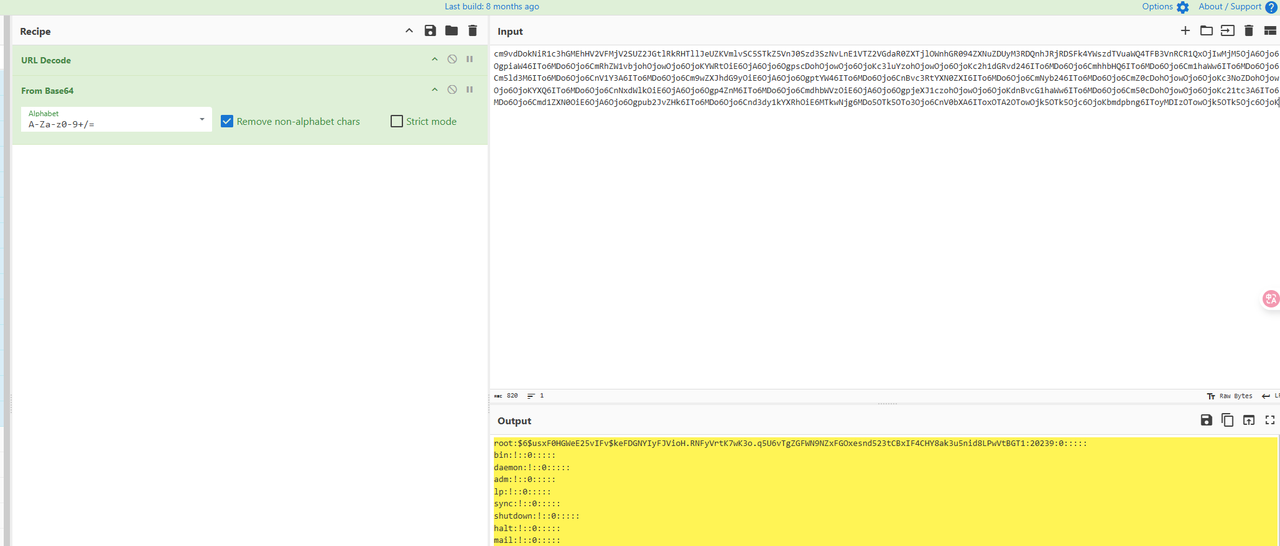Open a file as input
1280x546 pixels.
coord(1227,31)
